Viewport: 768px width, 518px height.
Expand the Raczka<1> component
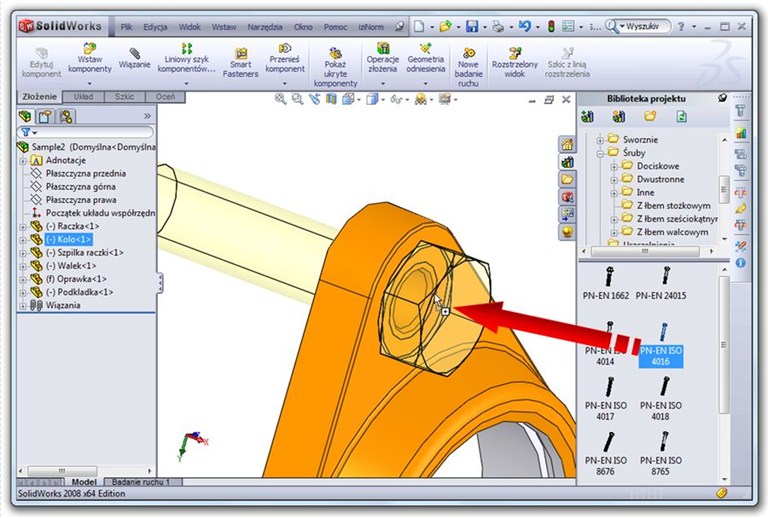[x=23, y=227]
